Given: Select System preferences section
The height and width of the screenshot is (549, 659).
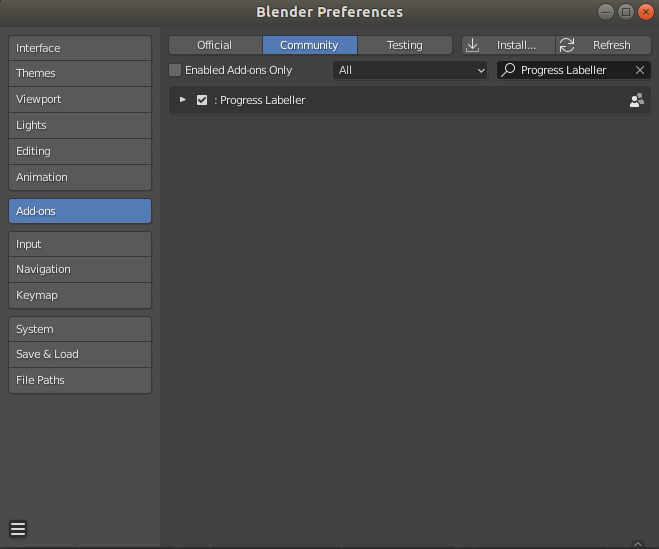Looking at the screenshot, I should point(80,329).
